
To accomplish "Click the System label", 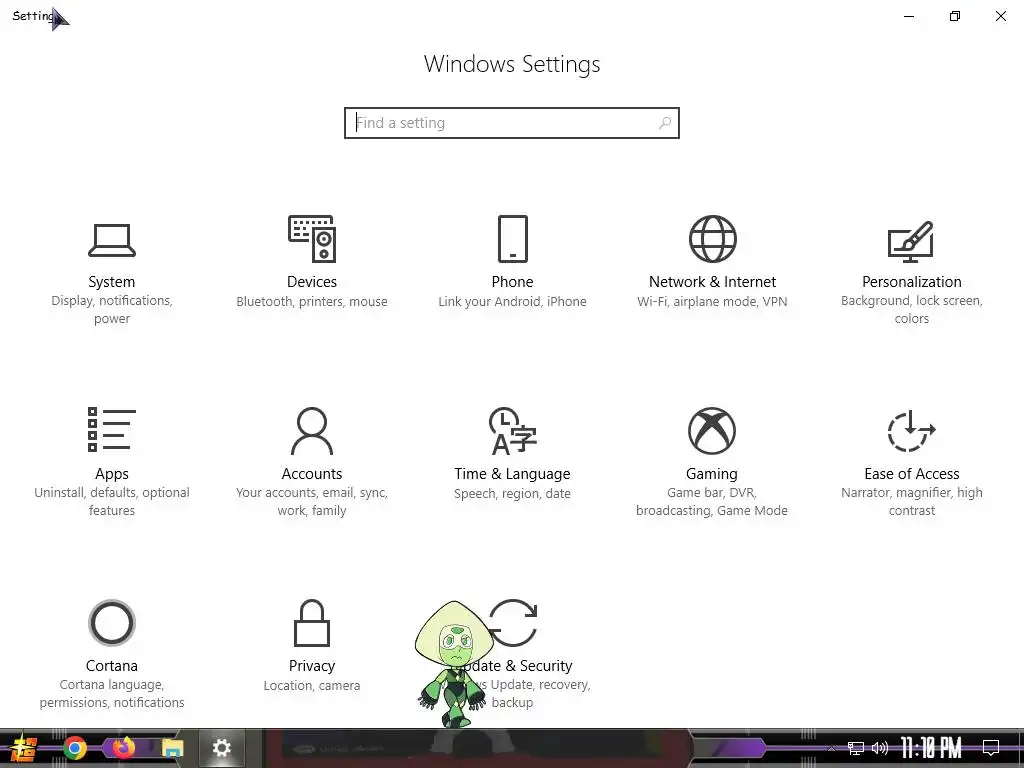I will 112,281.
